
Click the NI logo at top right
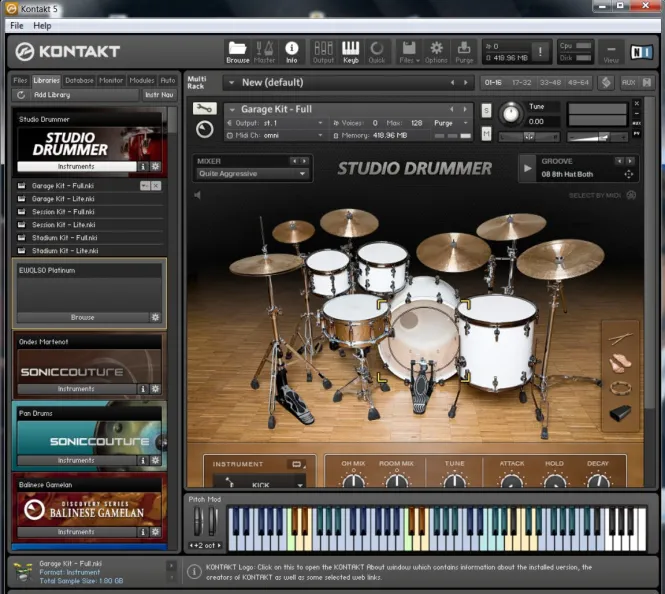[x=641, y=52]
